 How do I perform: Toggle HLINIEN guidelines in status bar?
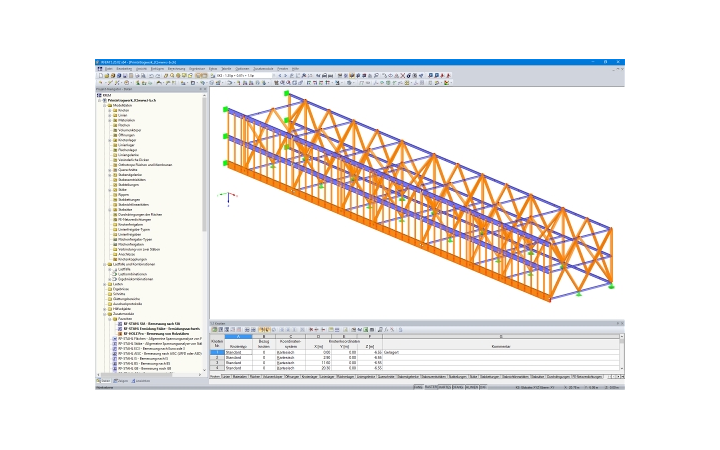(472, 388)
